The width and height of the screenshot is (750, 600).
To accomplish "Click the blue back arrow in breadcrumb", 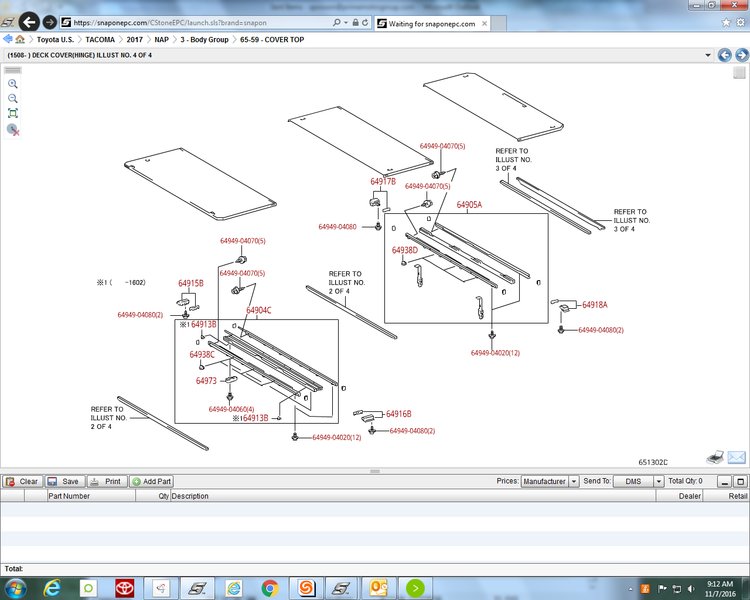I will pos(8,39).
